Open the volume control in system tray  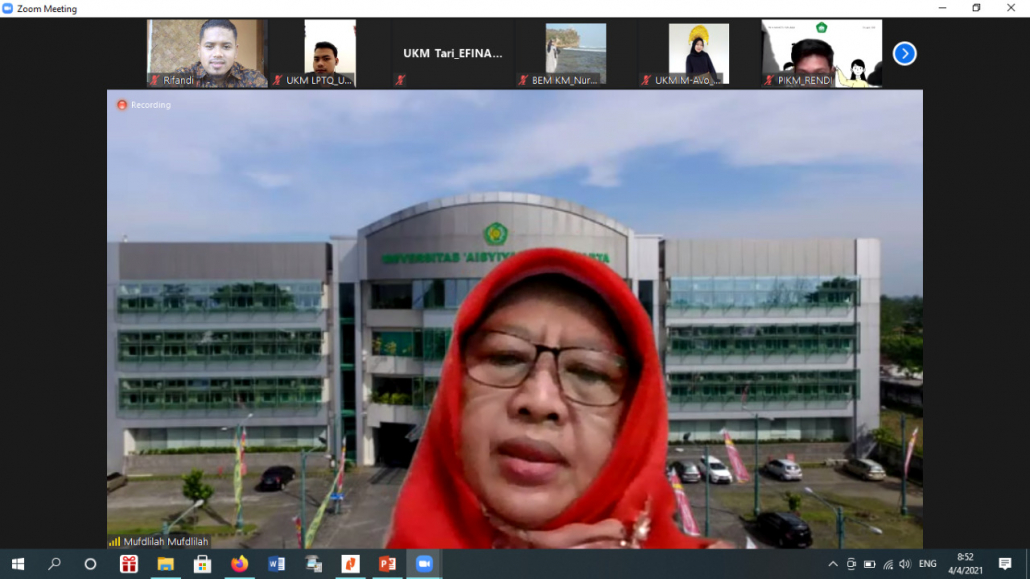click(x=904, y=564)
